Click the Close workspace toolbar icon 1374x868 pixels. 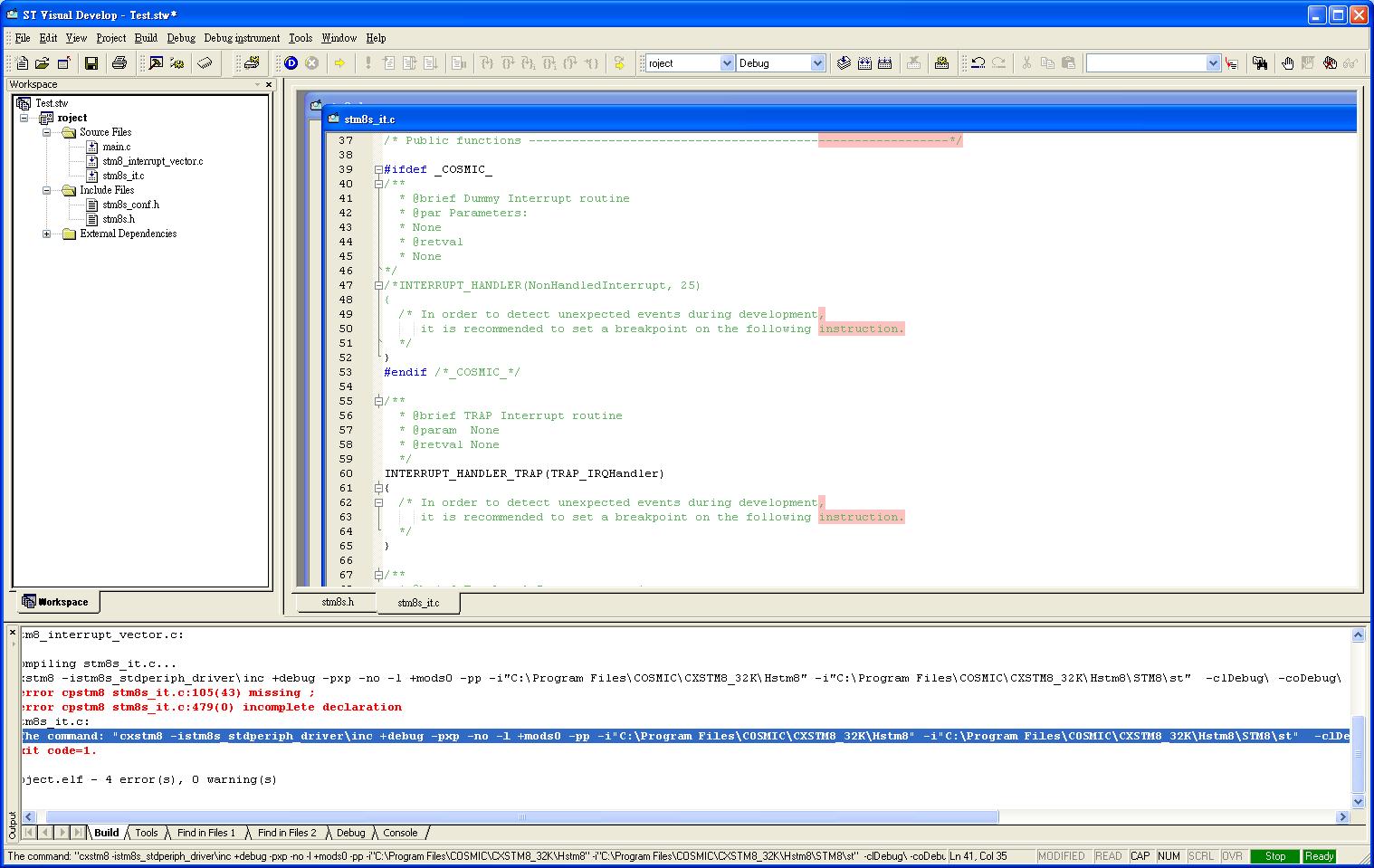64,62
